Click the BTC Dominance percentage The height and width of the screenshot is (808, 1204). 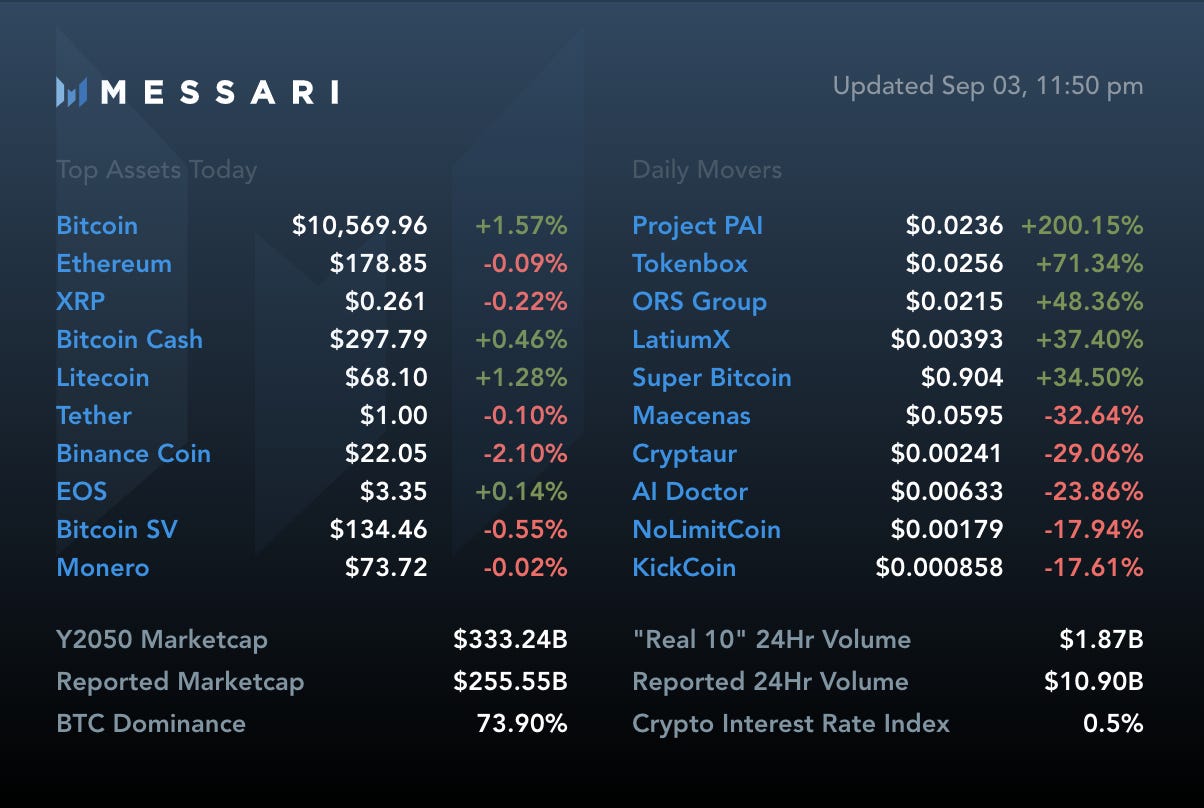[522, 724]
